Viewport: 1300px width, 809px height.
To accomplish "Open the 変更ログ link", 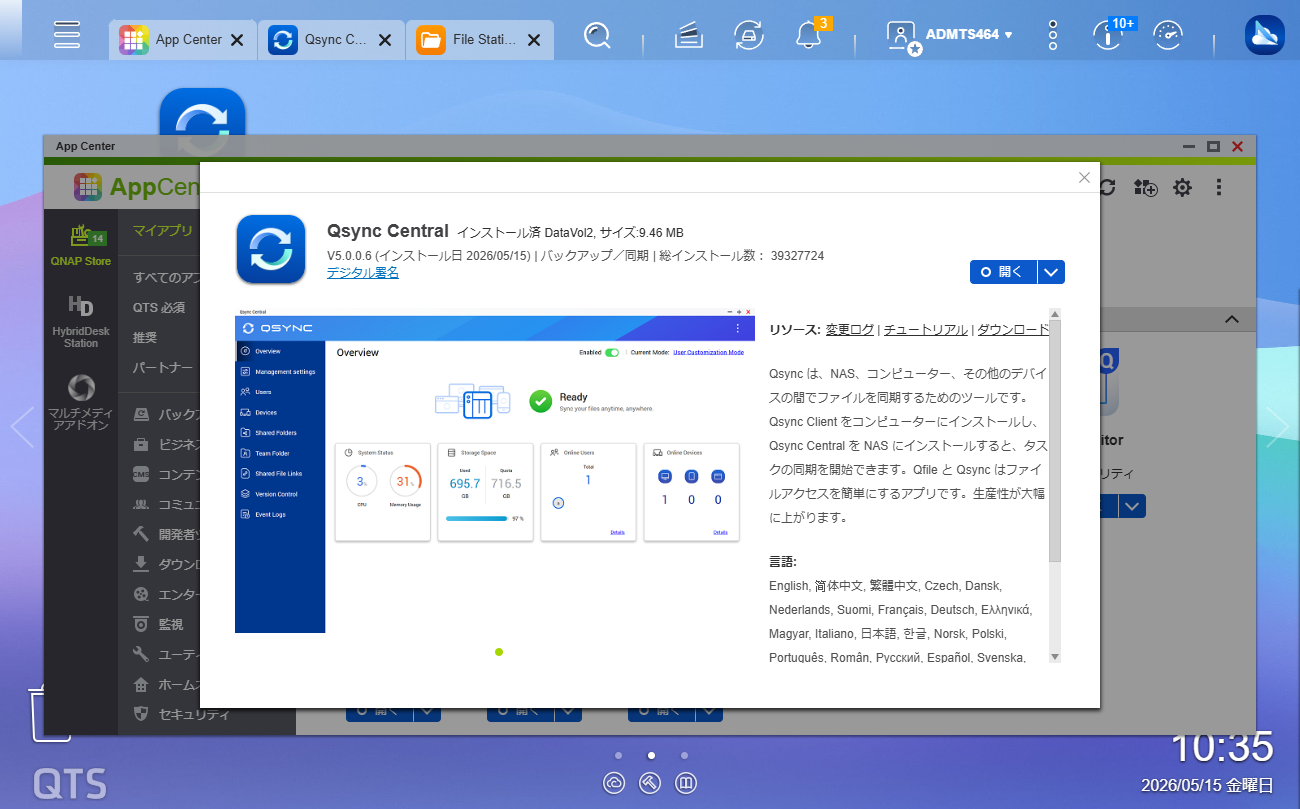I will click(x=850, y=329).
